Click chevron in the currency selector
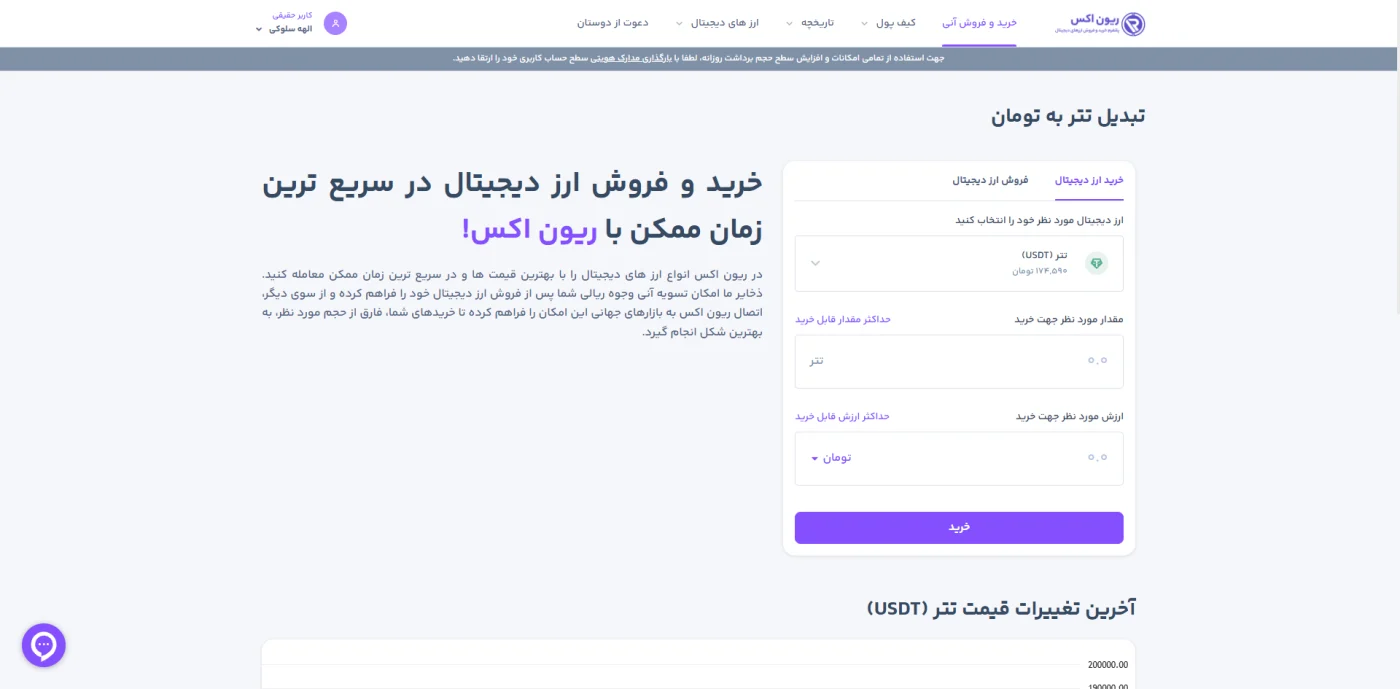This screenshot has height=689, width=1400. [x=815, y=264]
